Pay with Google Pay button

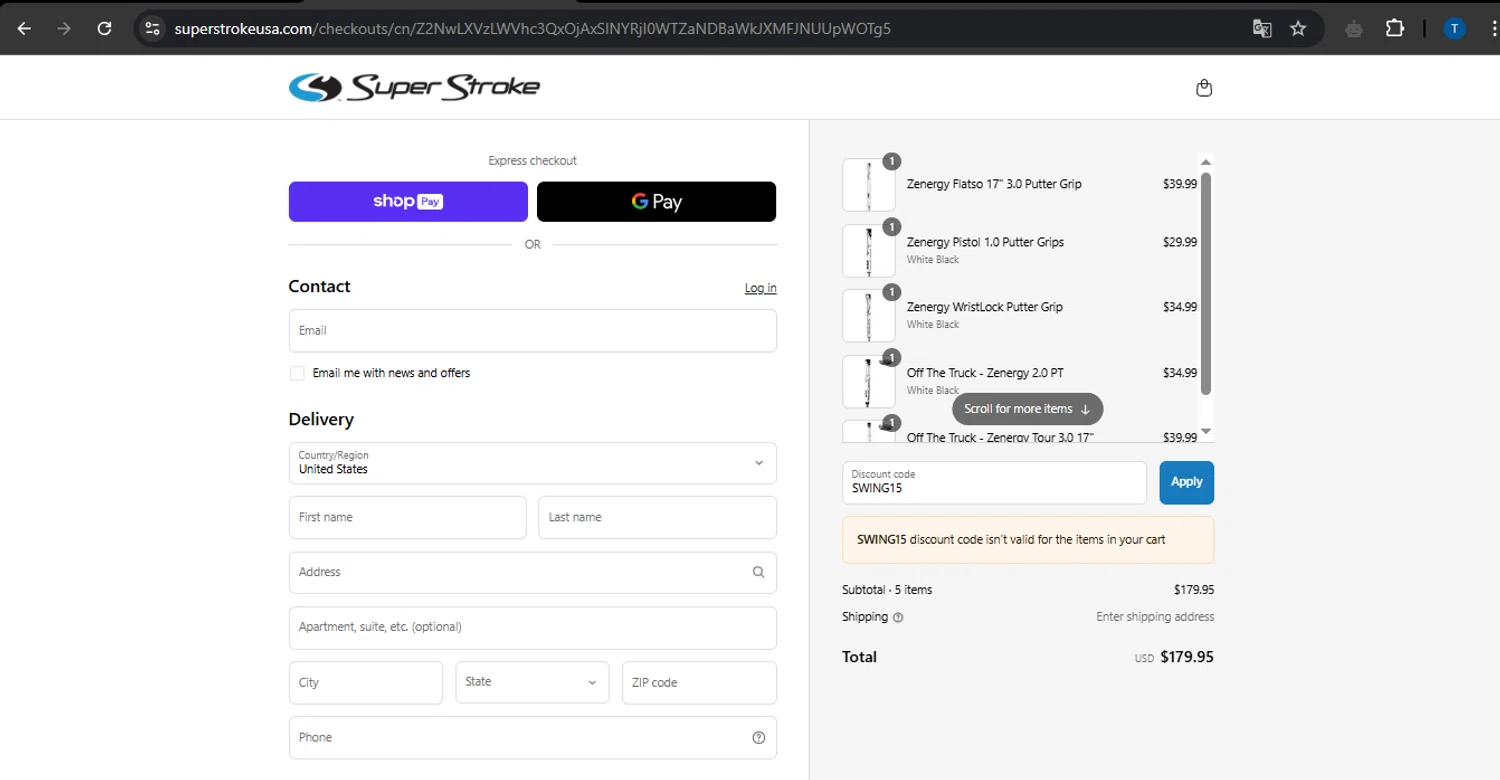pyautogui.click(x=656, y=201)
